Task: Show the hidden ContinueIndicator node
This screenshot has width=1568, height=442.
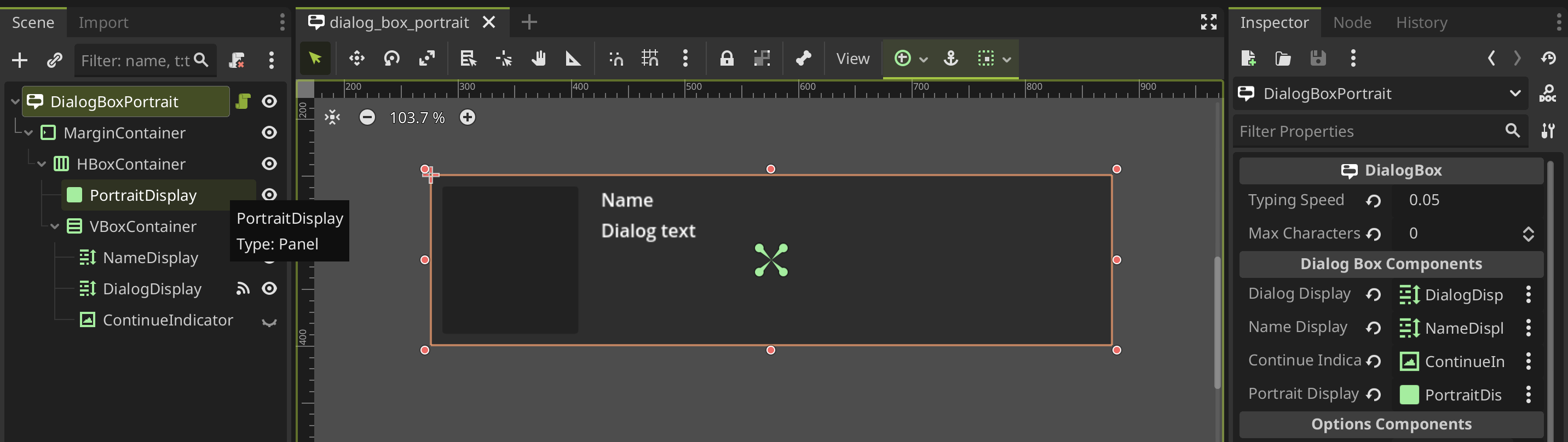Action: [x=269, y=321]
